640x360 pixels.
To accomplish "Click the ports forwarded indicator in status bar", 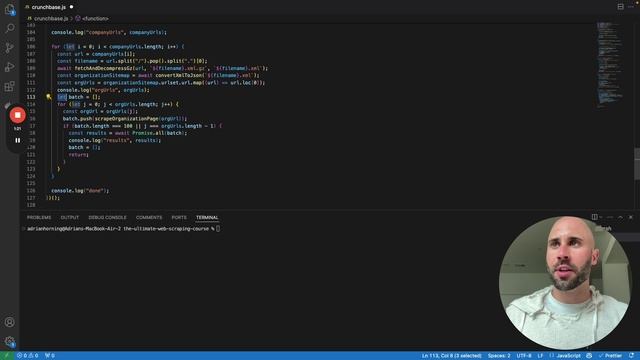I will (49, 356).
